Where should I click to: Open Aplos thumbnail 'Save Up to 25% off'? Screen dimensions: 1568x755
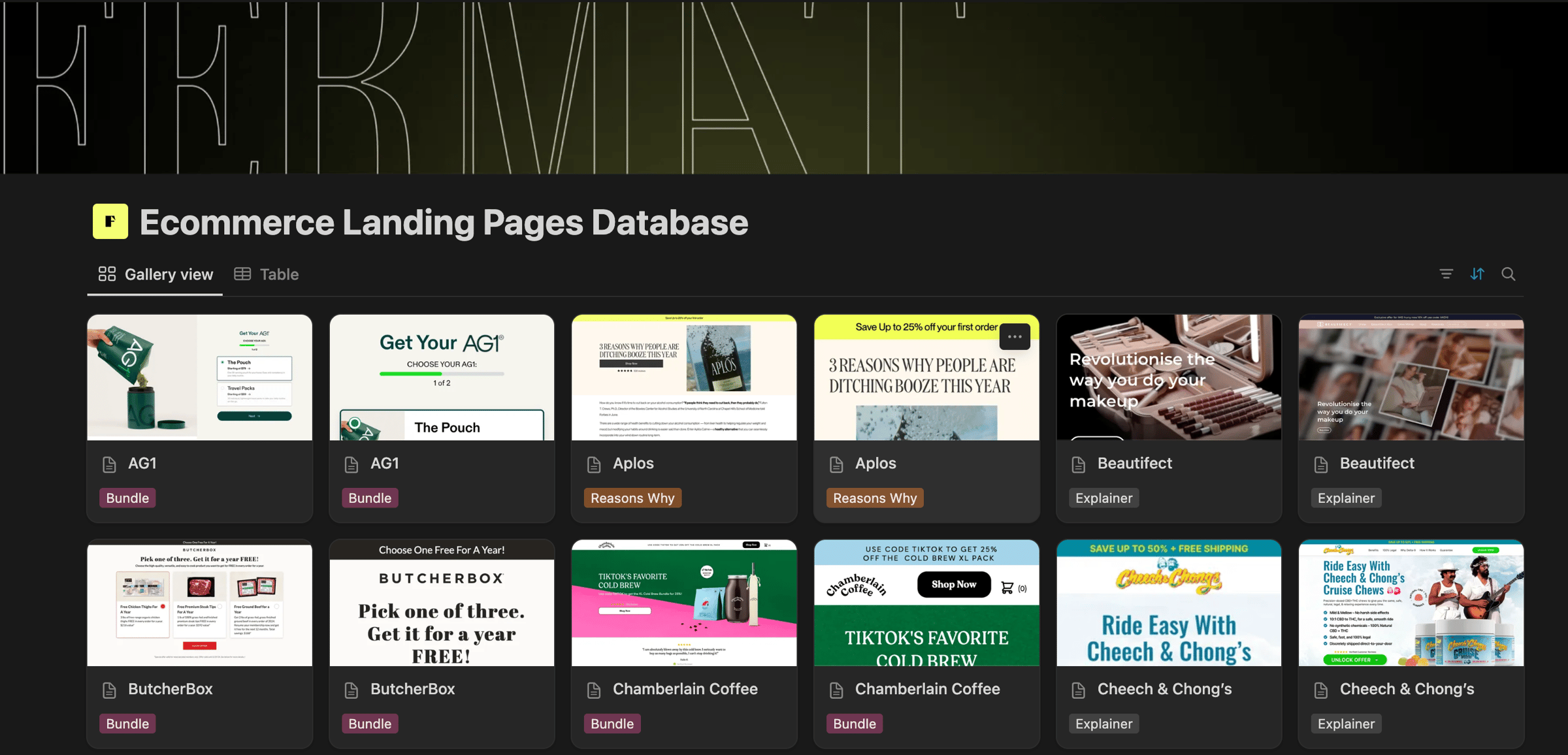click(x=926, y=377)
